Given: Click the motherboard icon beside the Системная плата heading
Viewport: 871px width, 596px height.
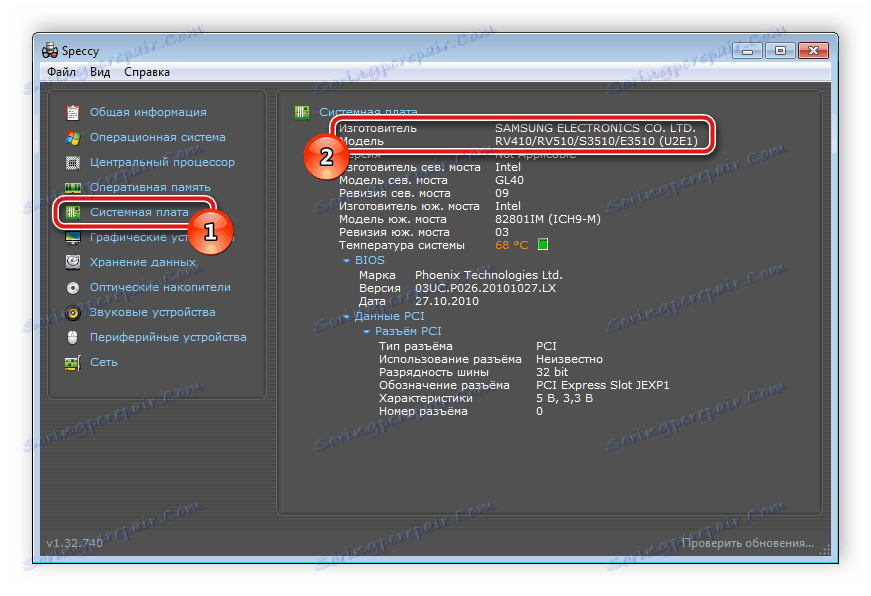Looking at the screenshot, I should (302, 113).
